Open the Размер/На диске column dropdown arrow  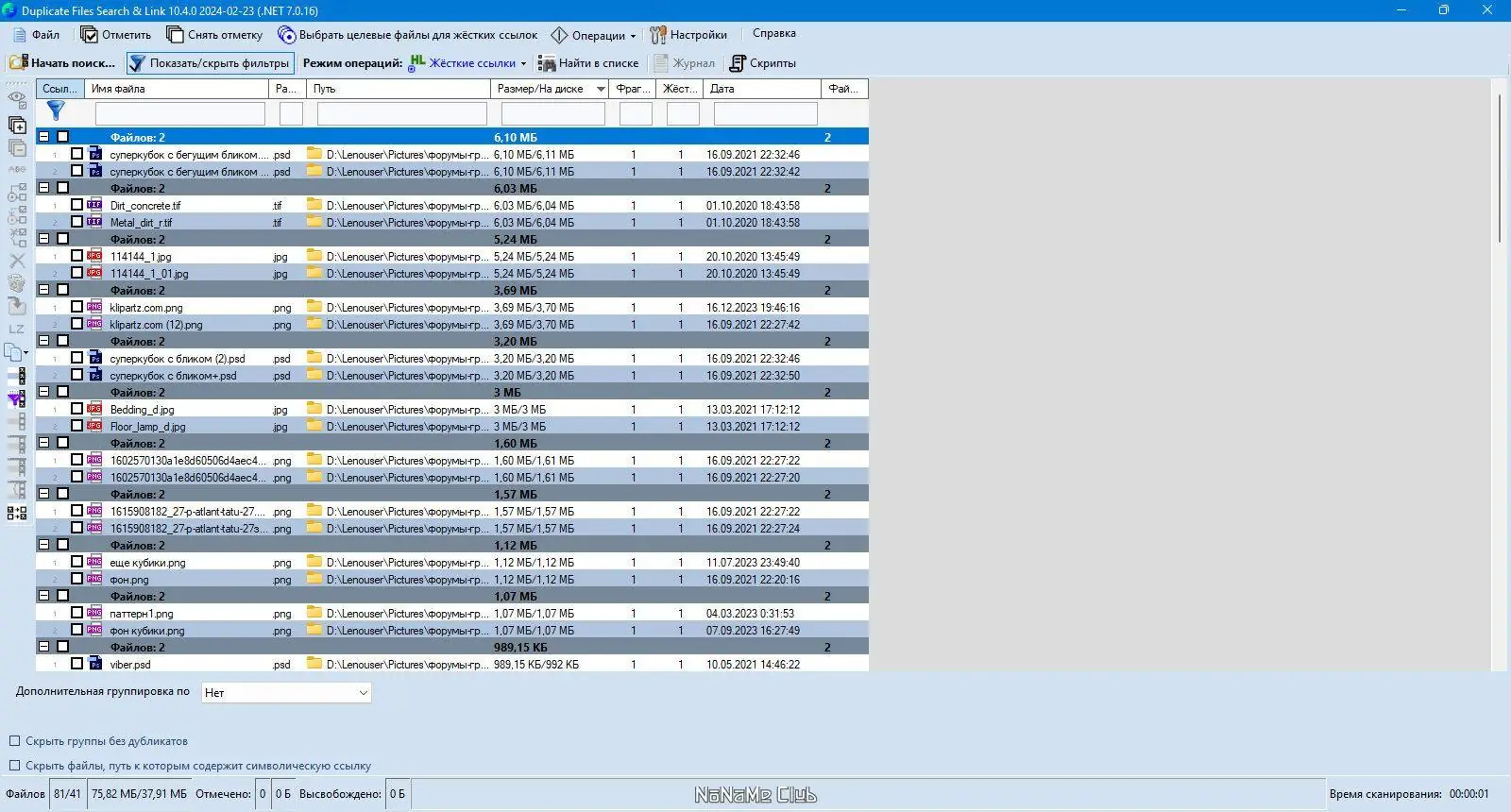[601, 89]
